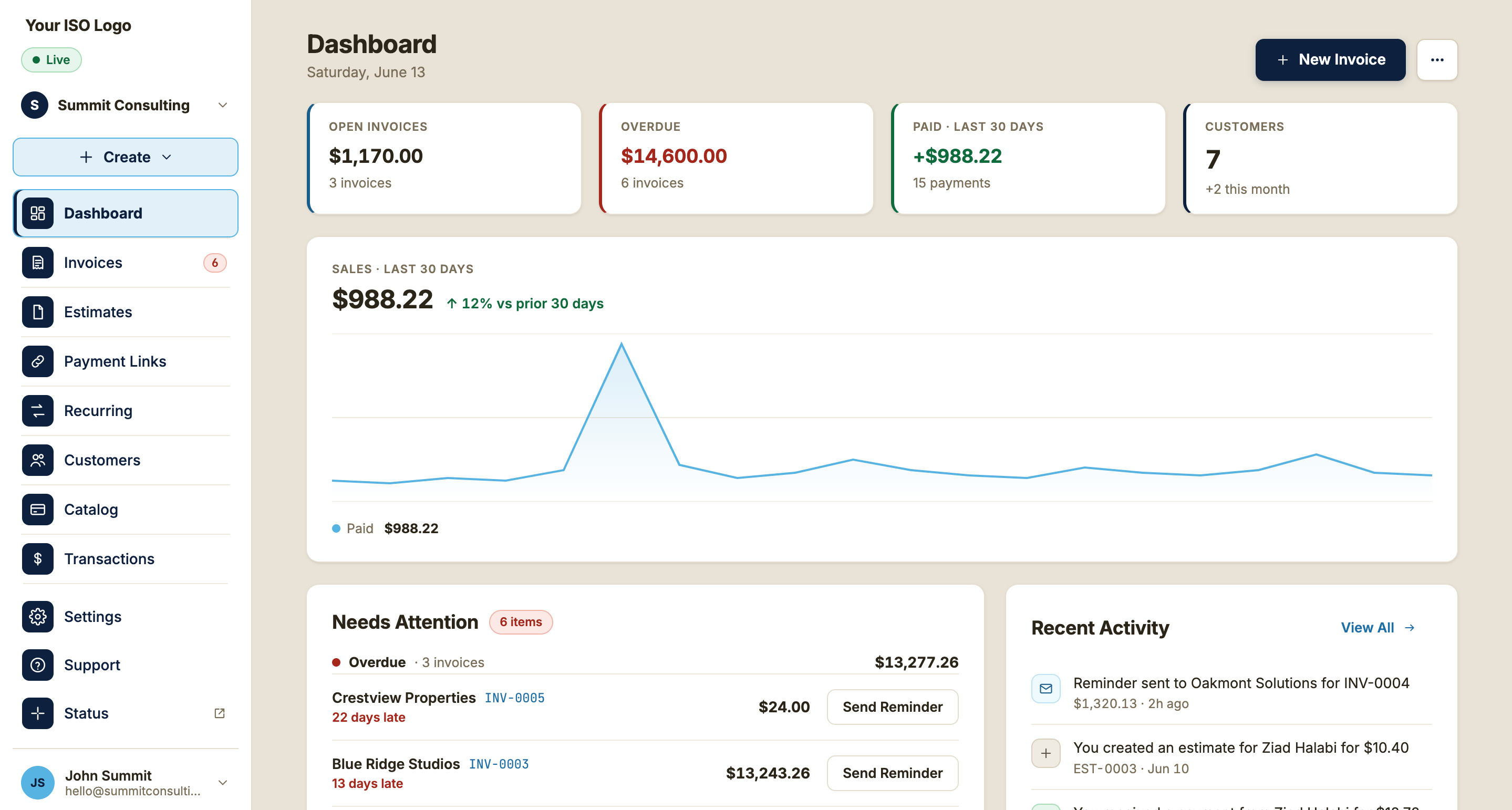Select the Transactions dollar icon

point(38,558)
